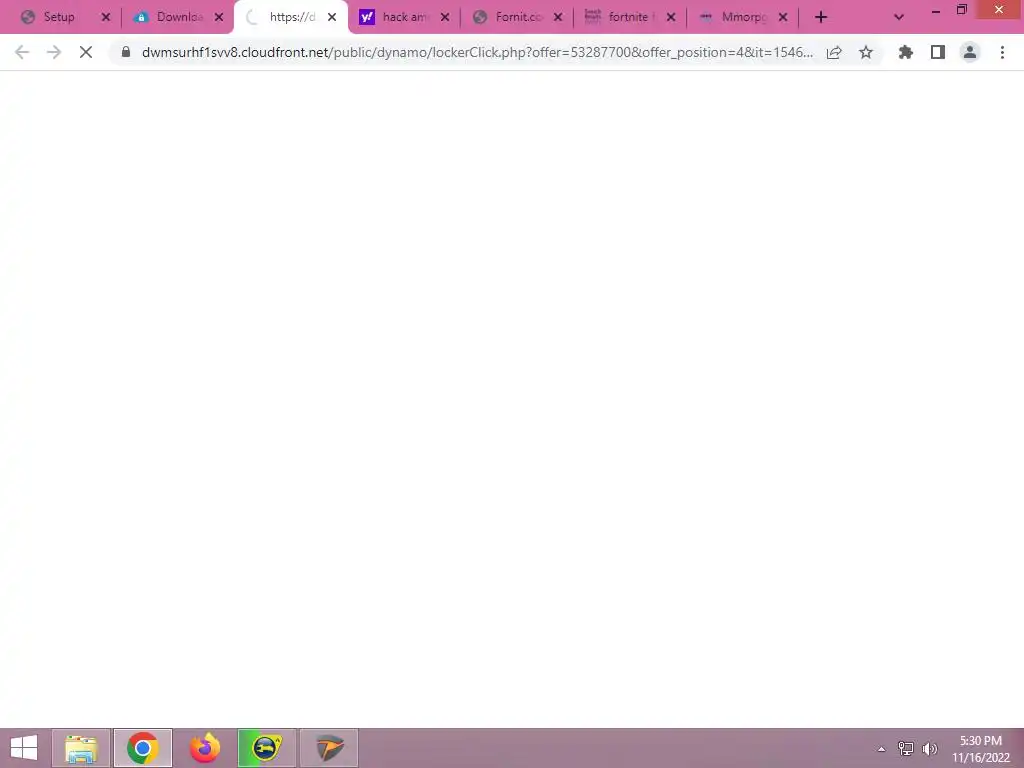1024x768 pixels.
Task: Close the Fornit.com tab
Action: click(558, 18)
